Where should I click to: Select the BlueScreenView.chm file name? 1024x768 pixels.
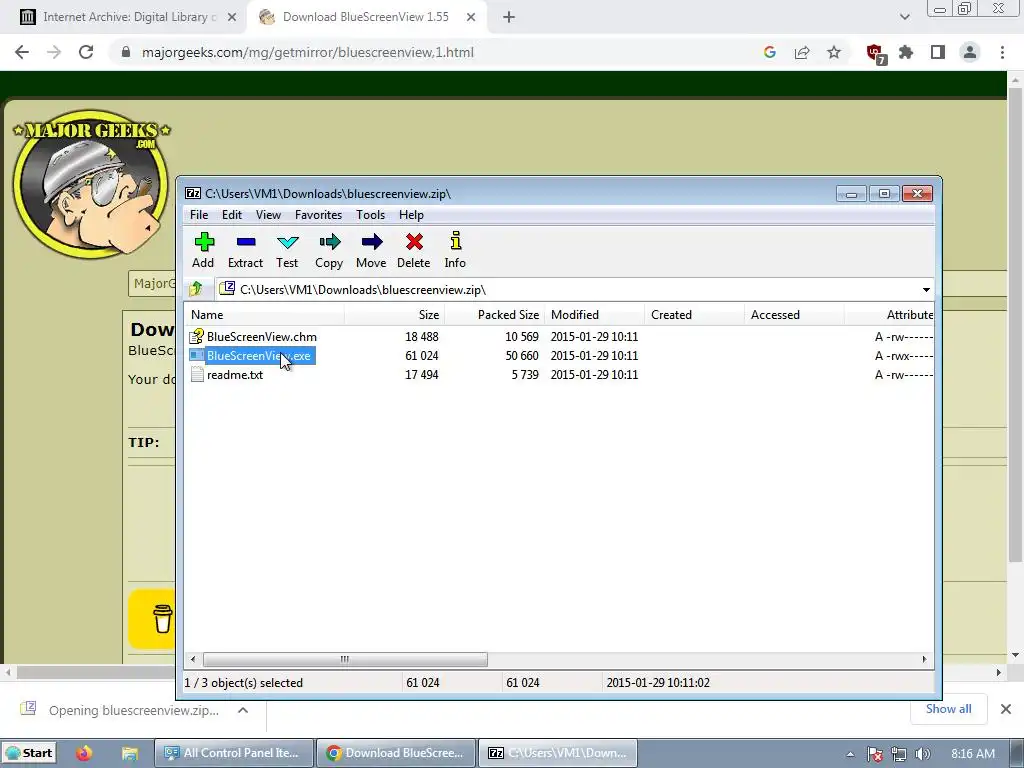click(262, 337)
